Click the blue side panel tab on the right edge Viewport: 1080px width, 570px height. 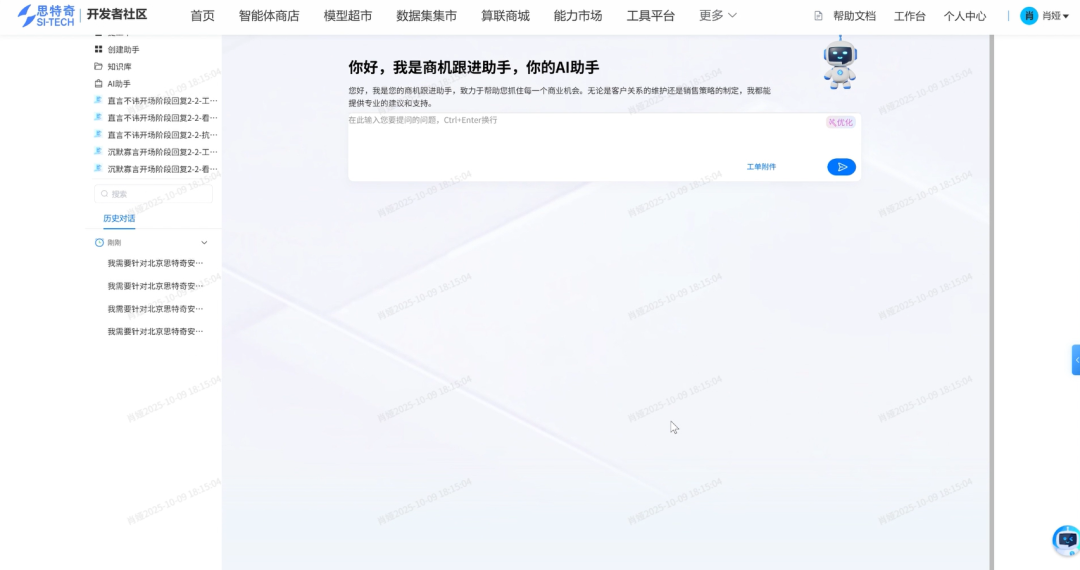[x=1076, y=360]
